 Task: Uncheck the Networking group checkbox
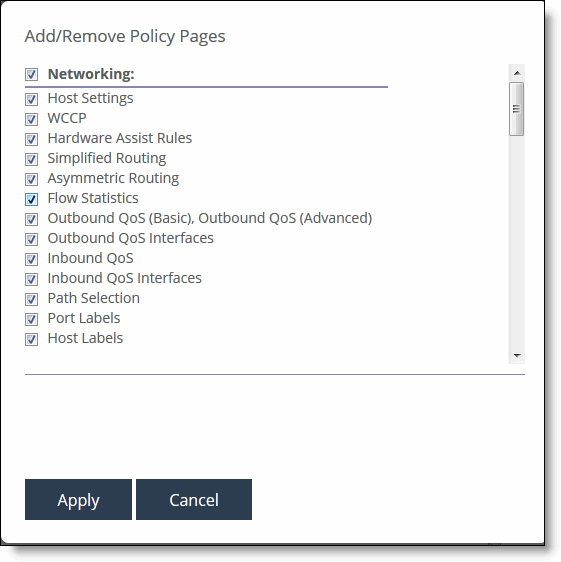pyautogui.click(x=32, y=75)
